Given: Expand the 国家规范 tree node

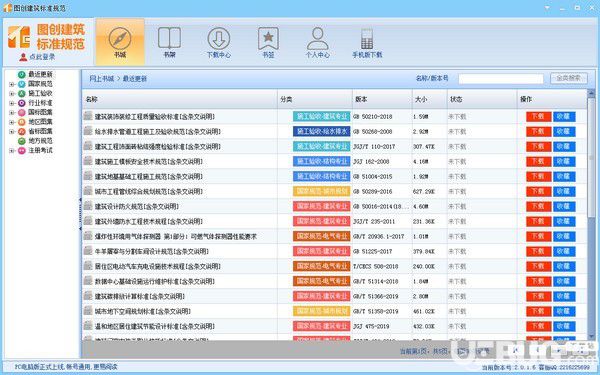Looking at the screenshot, I should [11, 84].
